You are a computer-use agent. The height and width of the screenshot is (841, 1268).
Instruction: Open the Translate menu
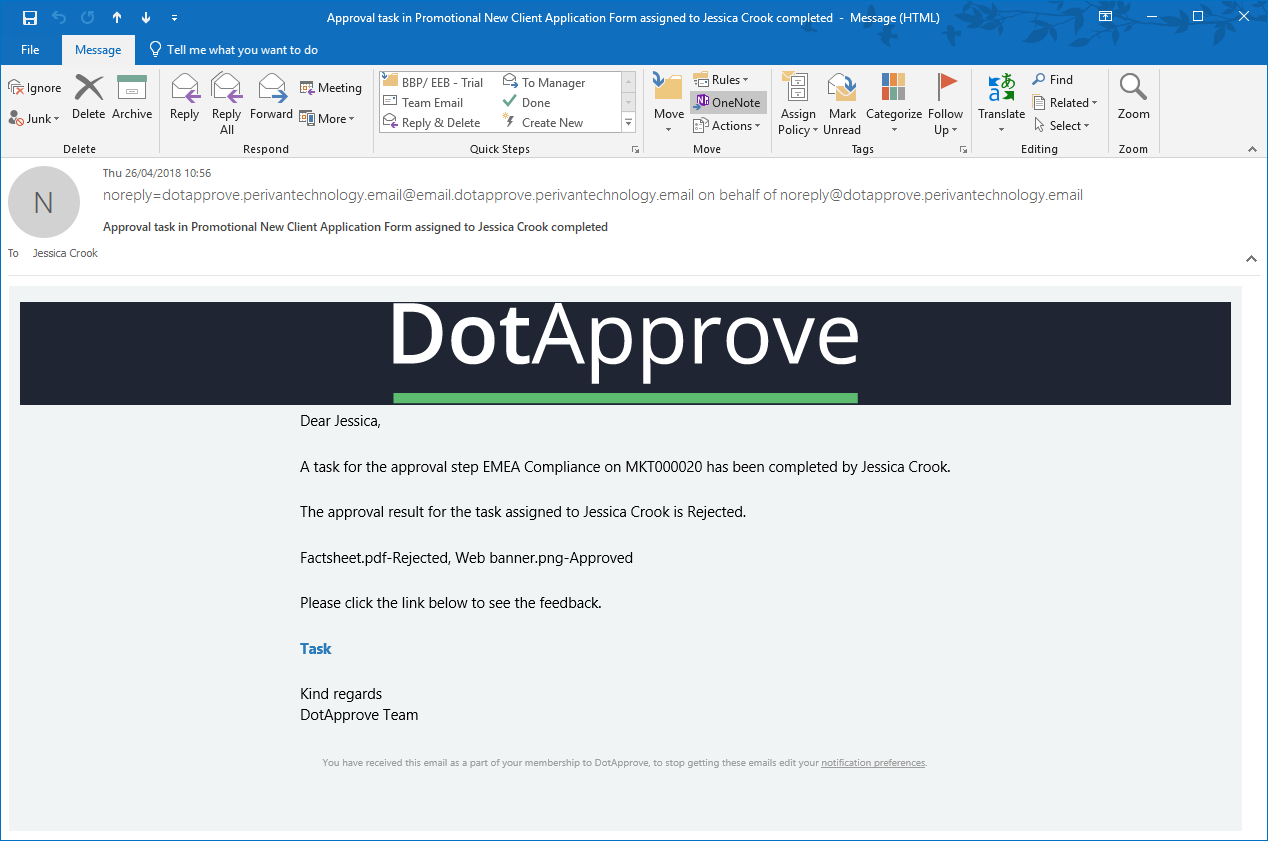click(1001, 104)
